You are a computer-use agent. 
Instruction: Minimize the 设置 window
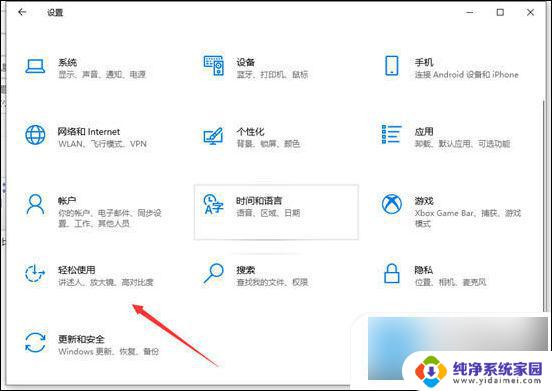click(470, 12)
